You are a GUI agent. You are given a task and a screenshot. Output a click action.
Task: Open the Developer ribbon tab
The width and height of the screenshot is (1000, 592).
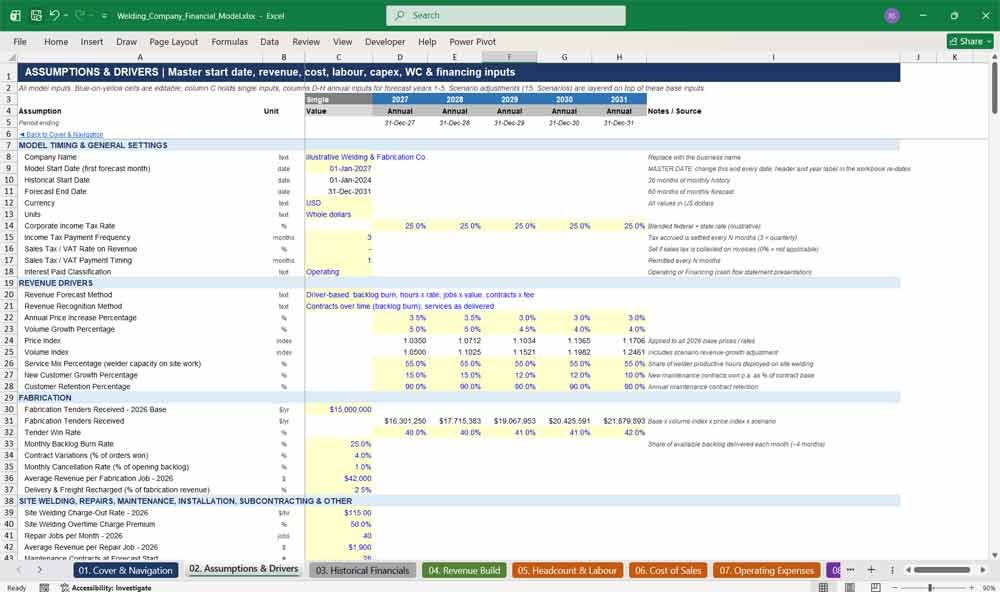385,41
